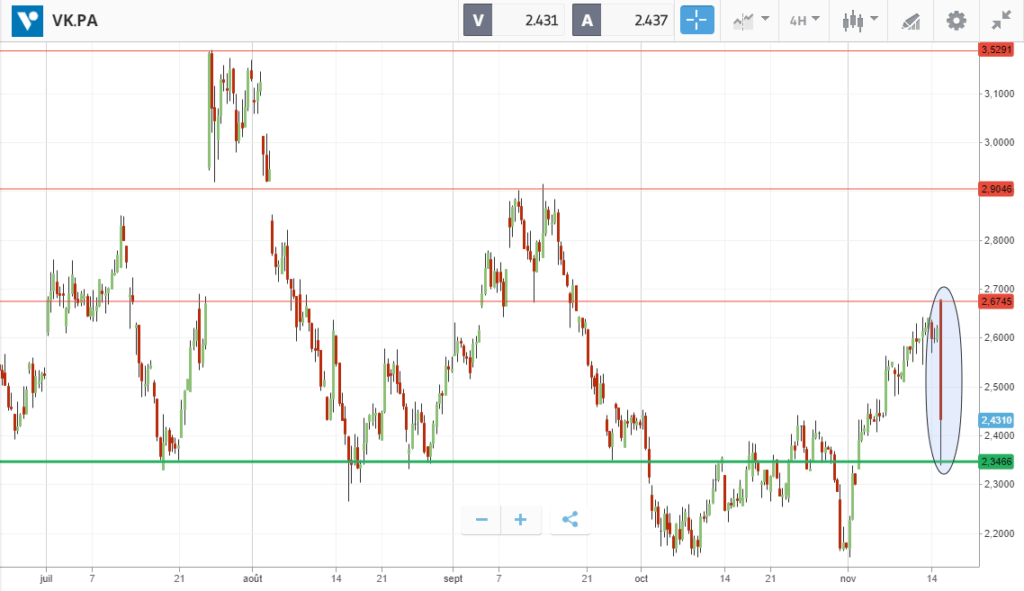Click the 2,9046 resistance level label
Screen dimensions: 1024x591
click(x=996, y=189)
